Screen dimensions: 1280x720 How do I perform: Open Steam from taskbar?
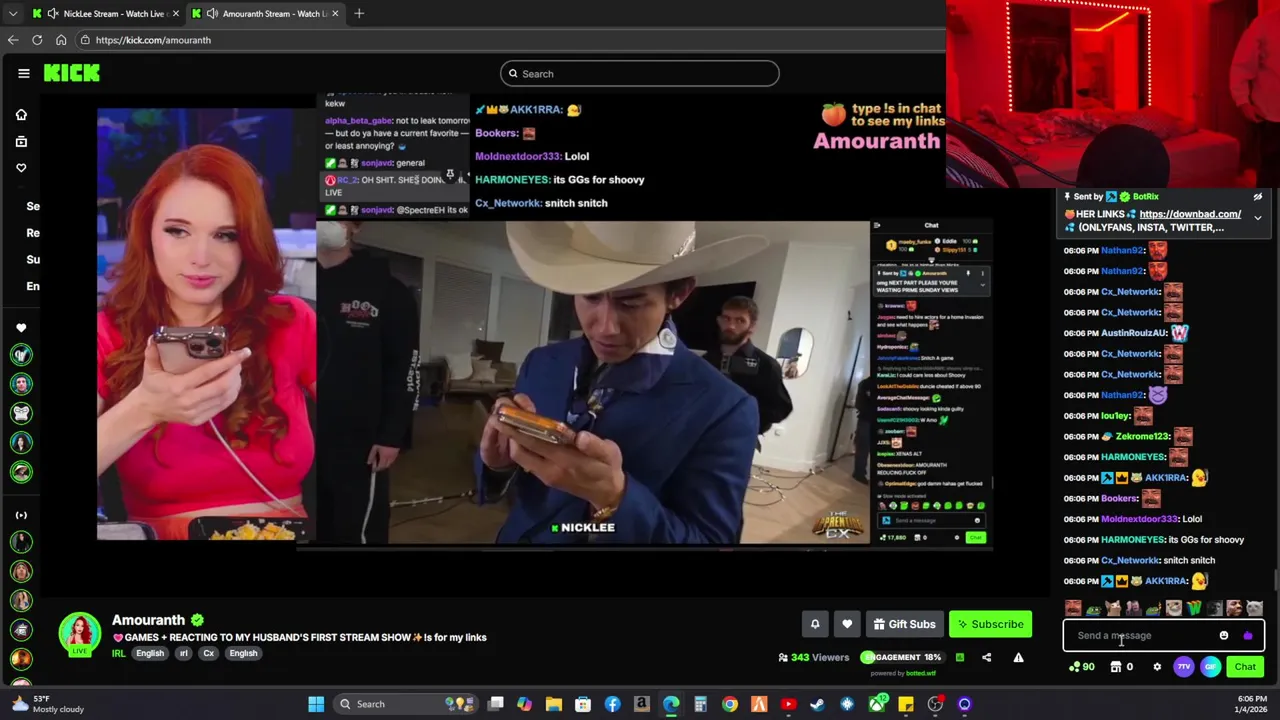point(817,704)
